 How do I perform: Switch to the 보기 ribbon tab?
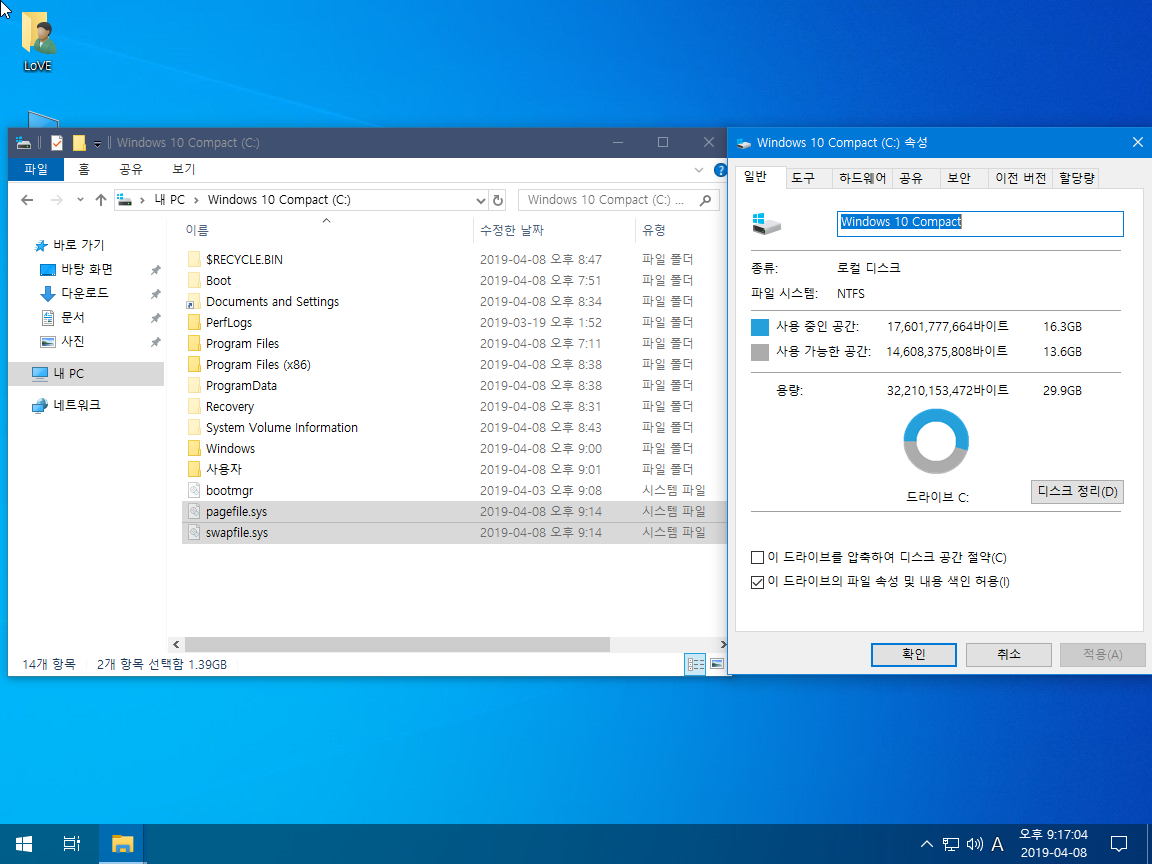click(x=183, y=169)
